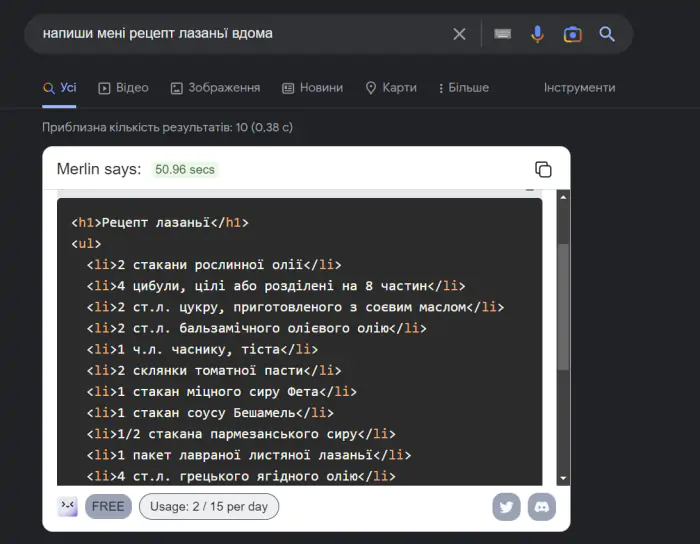This screenshot has height=544, width=700.
Task: Click in the search input field
Action: [240, 34]
